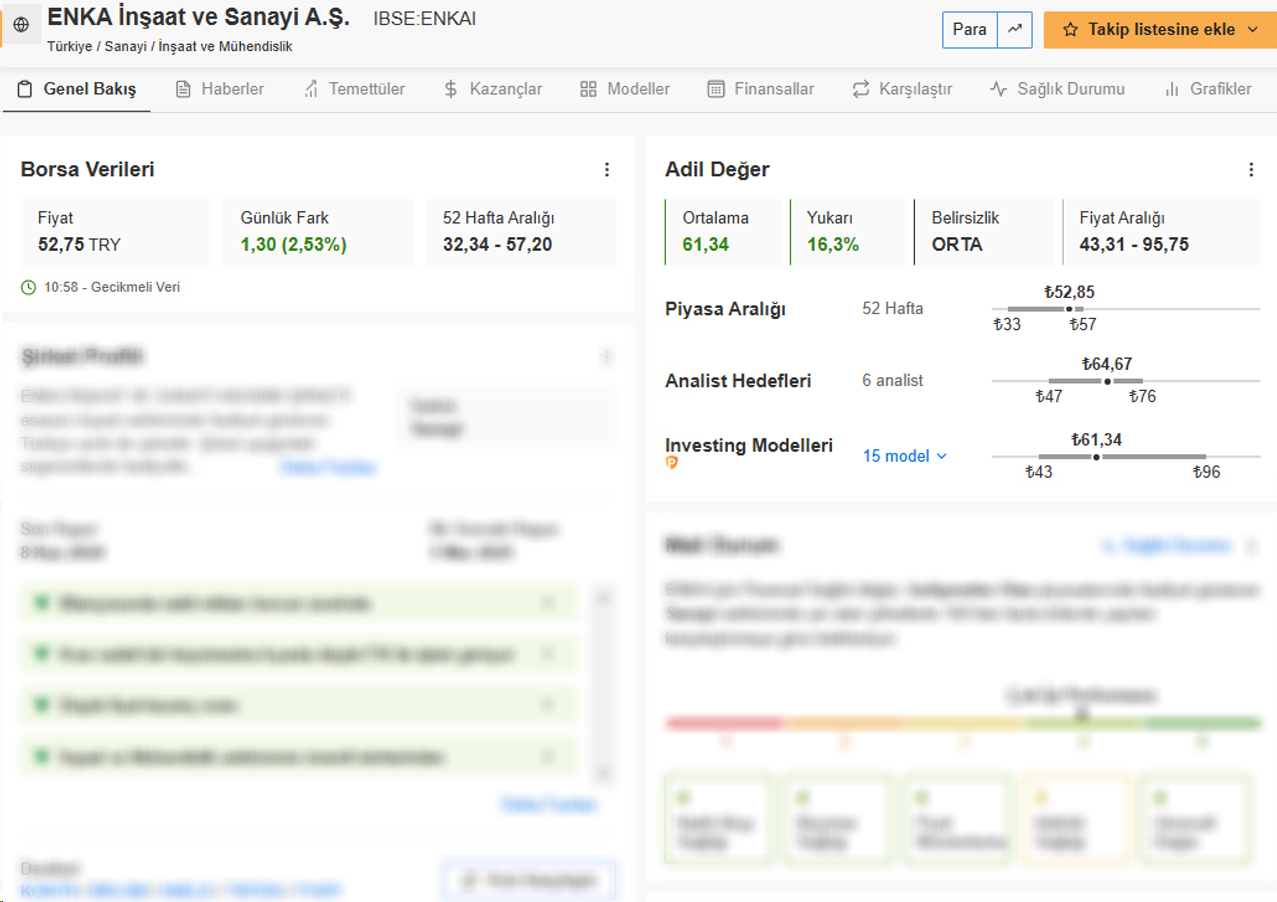This screenshot has height=902, width=1277.
Task: Open the Karşılaştır tab
Action: point(902,89)
